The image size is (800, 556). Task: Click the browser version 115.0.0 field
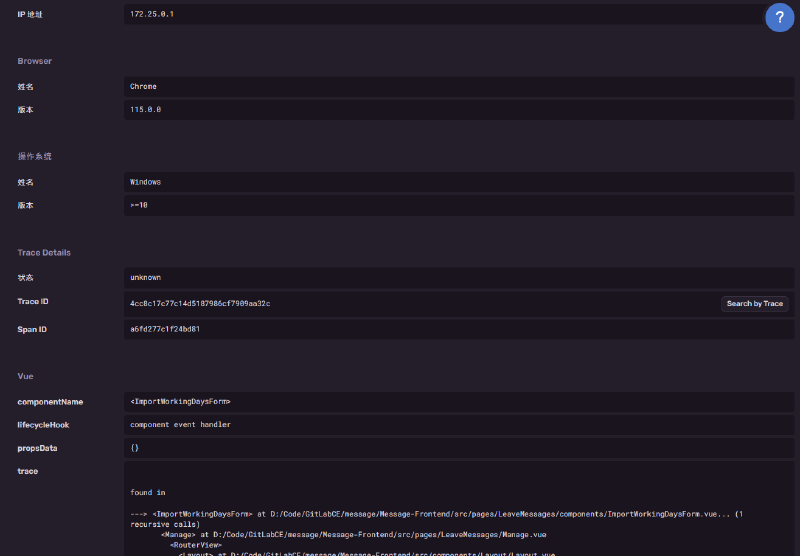click(145, 109)
